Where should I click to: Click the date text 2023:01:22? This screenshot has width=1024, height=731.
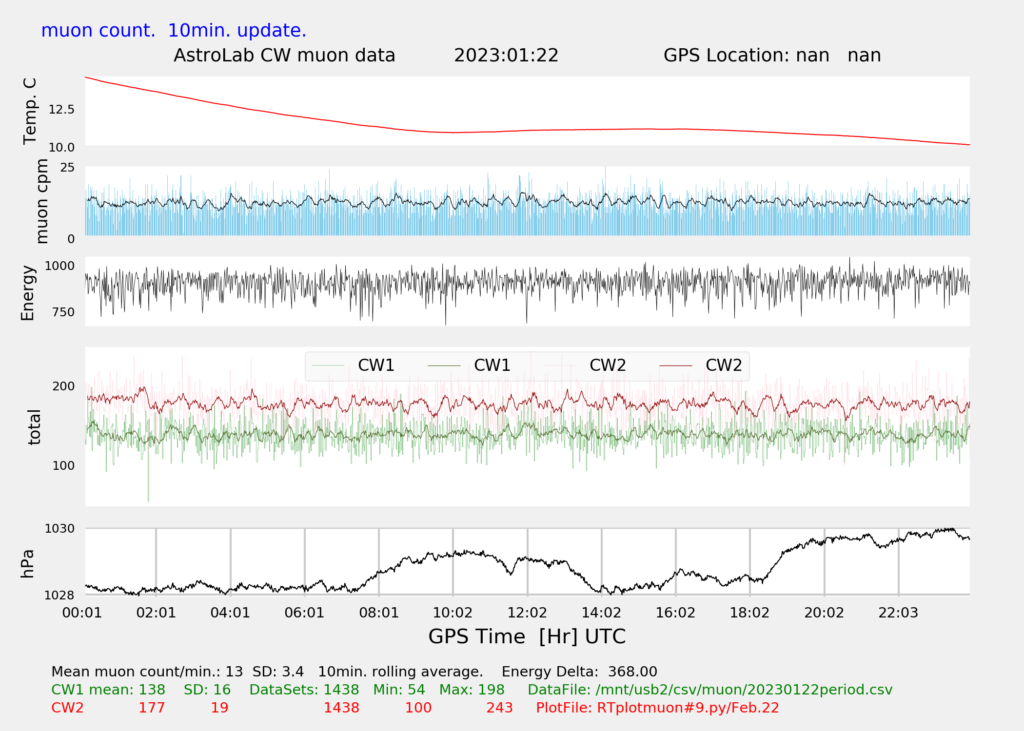tap(506, 56)
